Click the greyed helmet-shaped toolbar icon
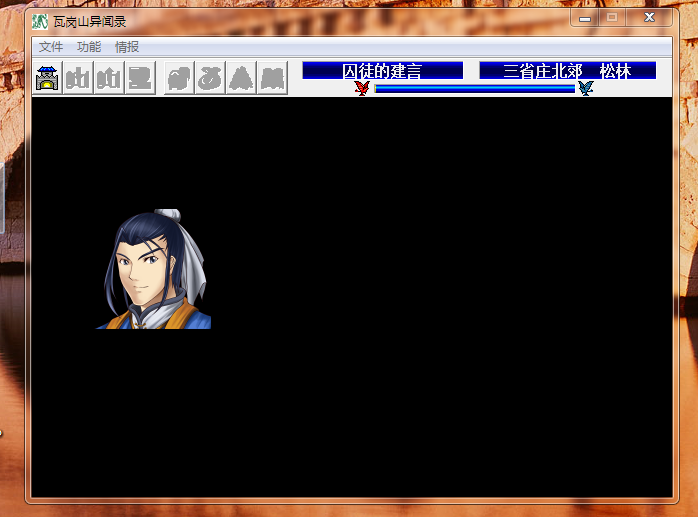This screenshot has width=698, height=517. click(179, 78)
